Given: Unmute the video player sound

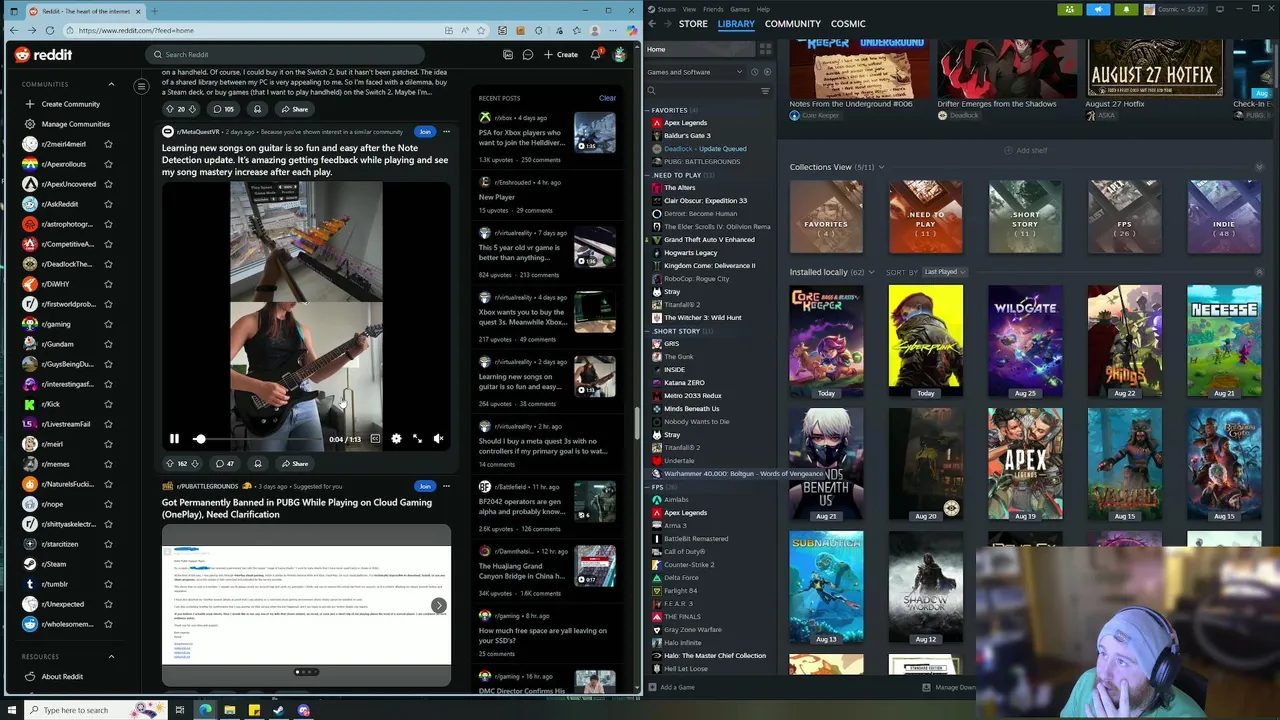Looking at the screenshot, I should (x=438, y=438).
